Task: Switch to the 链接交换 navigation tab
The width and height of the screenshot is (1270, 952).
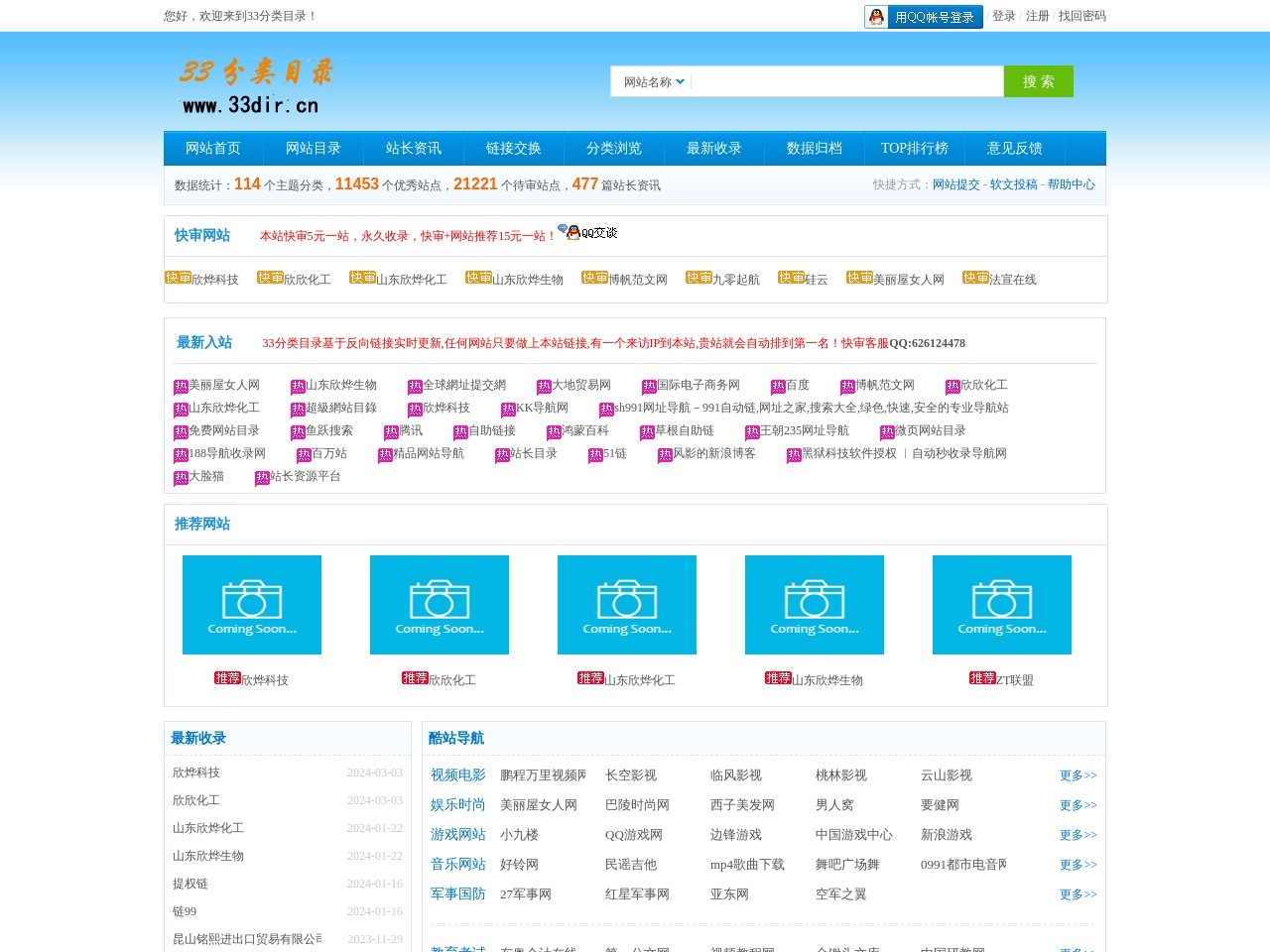Action: (x=513, y=149)
